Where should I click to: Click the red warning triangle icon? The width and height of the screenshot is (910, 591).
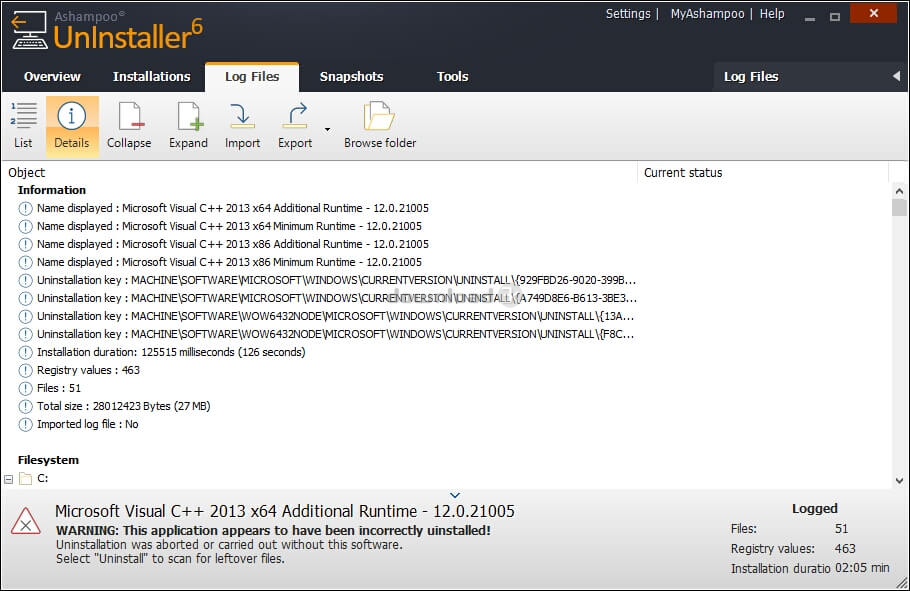(x=26, y=521)
